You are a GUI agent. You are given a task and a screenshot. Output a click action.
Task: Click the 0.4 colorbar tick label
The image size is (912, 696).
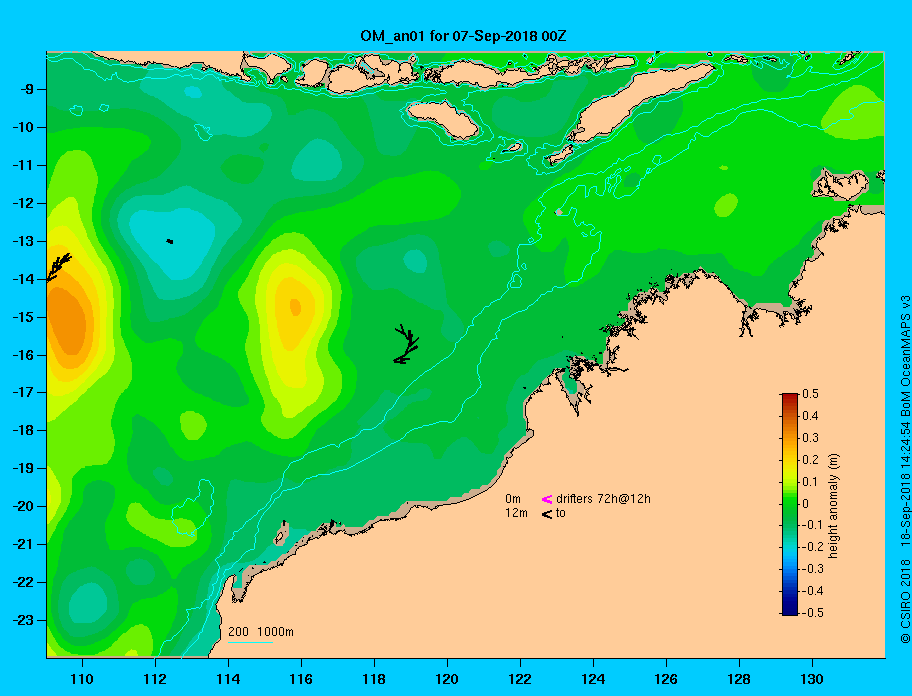(x=810, y=416)
